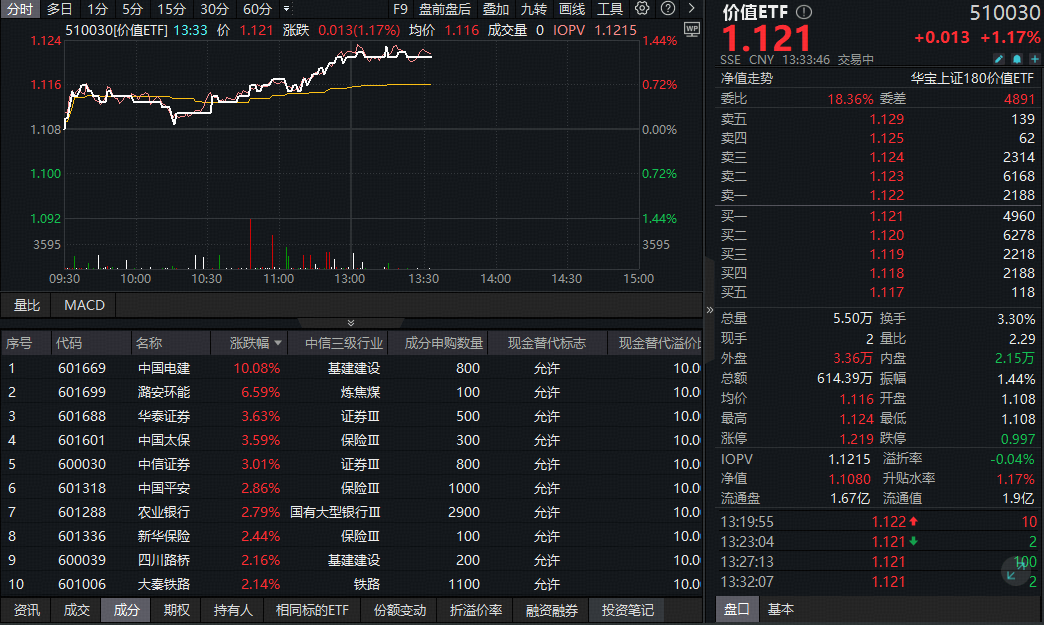1044x625 pixels.
Task: Switch chart to 分时 intraday mode
Action: click(18, 8)
